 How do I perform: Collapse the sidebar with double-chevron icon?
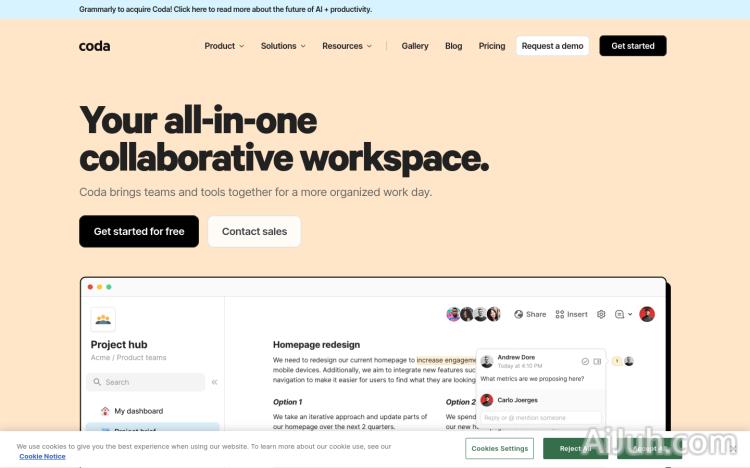(215, 382)
